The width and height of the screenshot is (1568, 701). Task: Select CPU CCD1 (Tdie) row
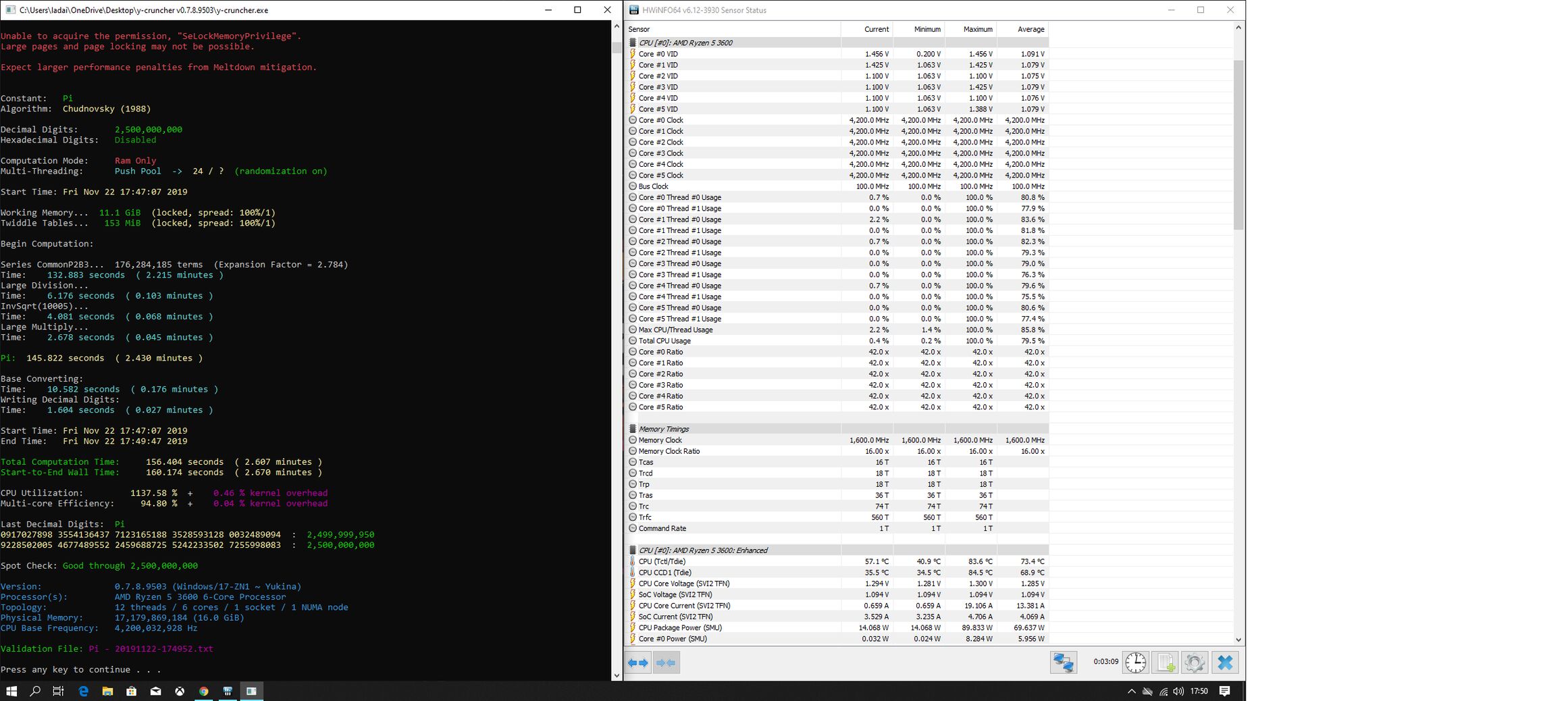click(837, 573)
